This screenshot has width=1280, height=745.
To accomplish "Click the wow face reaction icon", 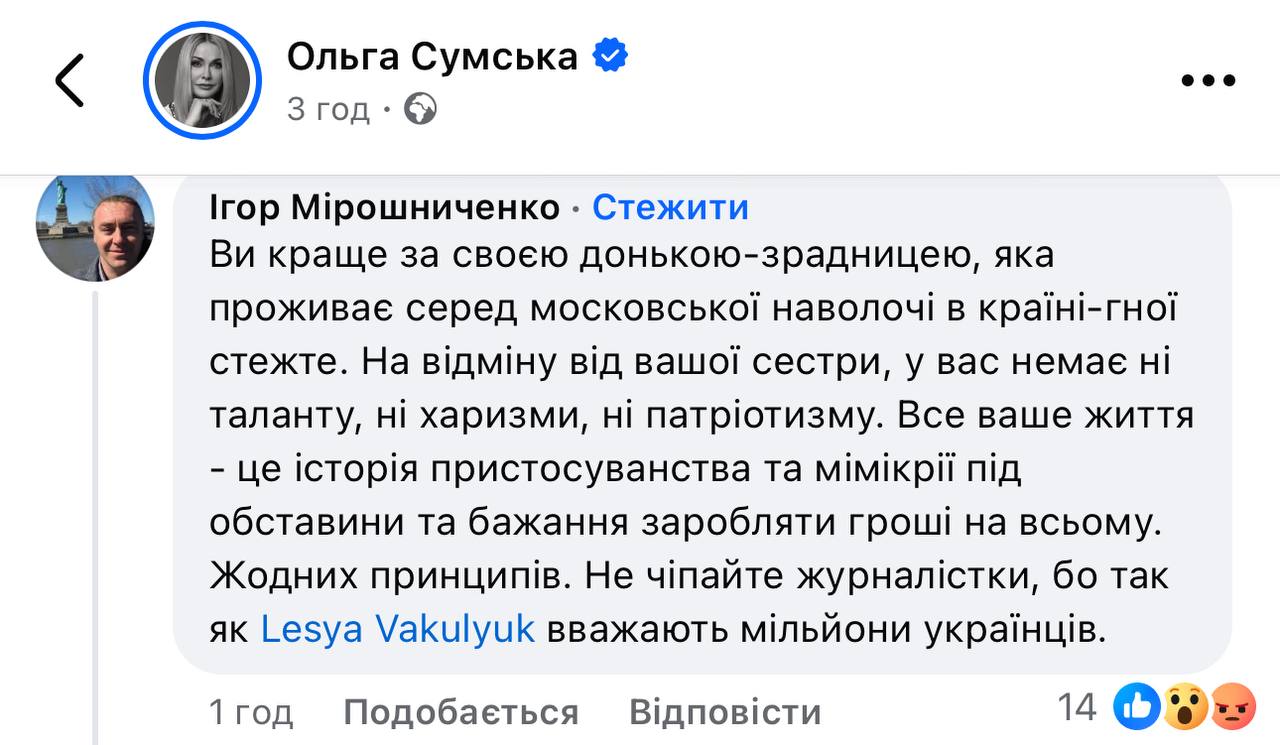I will [x=1182, y=708].
